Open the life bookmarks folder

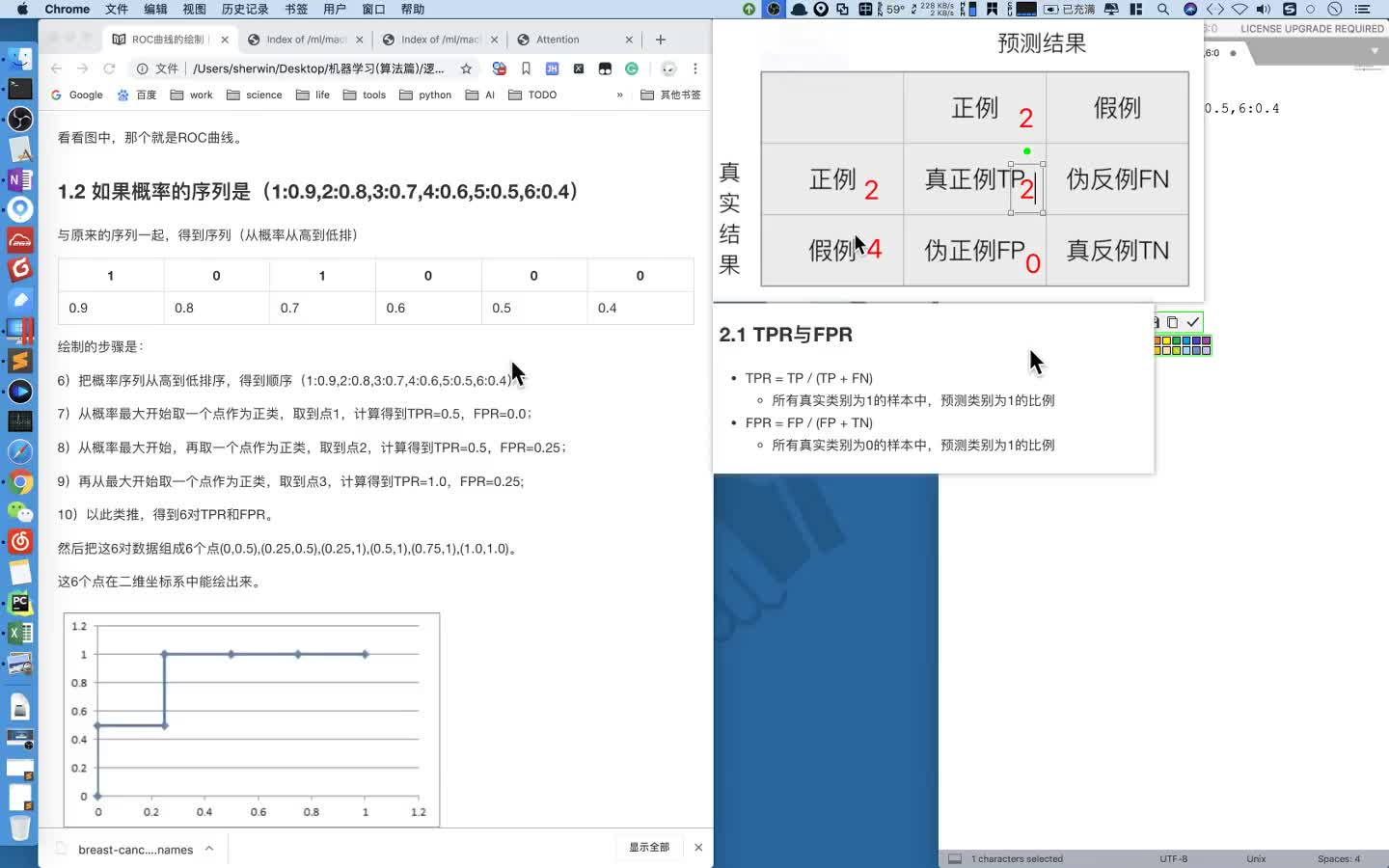point(313,95)
